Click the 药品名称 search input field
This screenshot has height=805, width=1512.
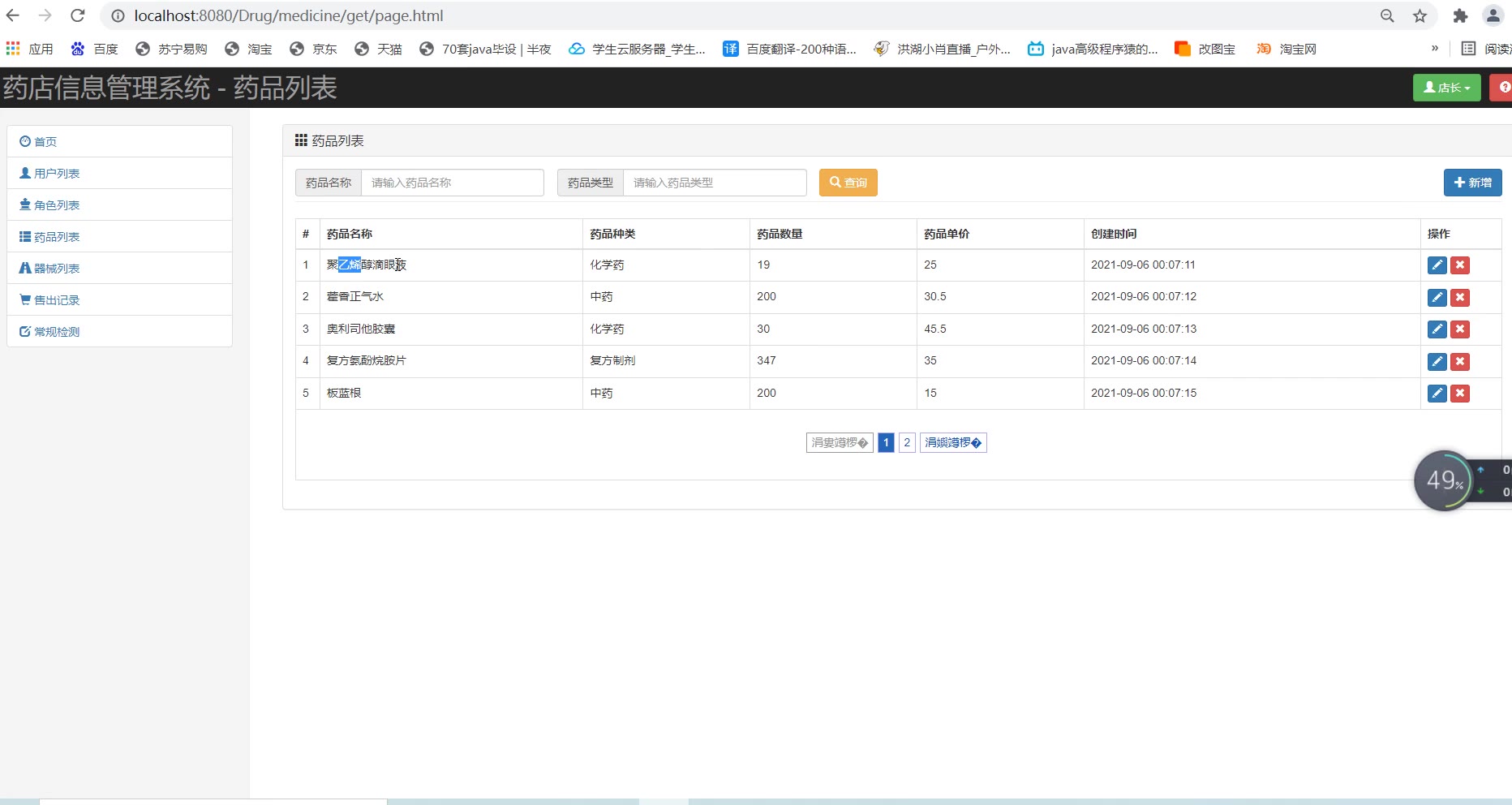click(x=452, y=183)
